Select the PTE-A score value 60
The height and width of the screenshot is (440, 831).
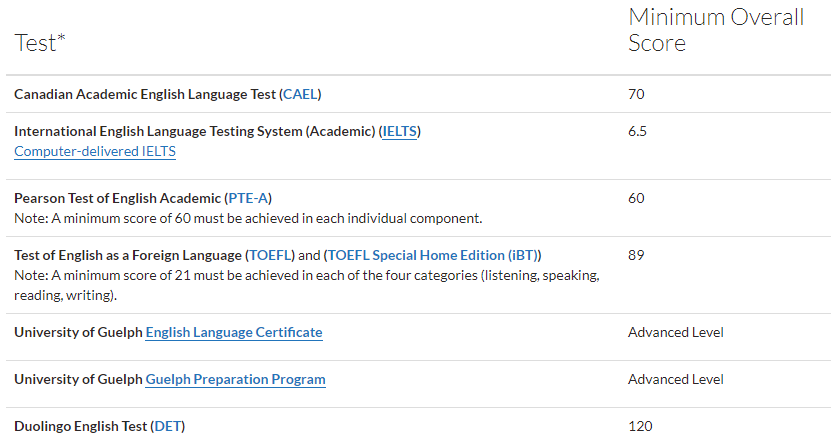click(636, 198)
